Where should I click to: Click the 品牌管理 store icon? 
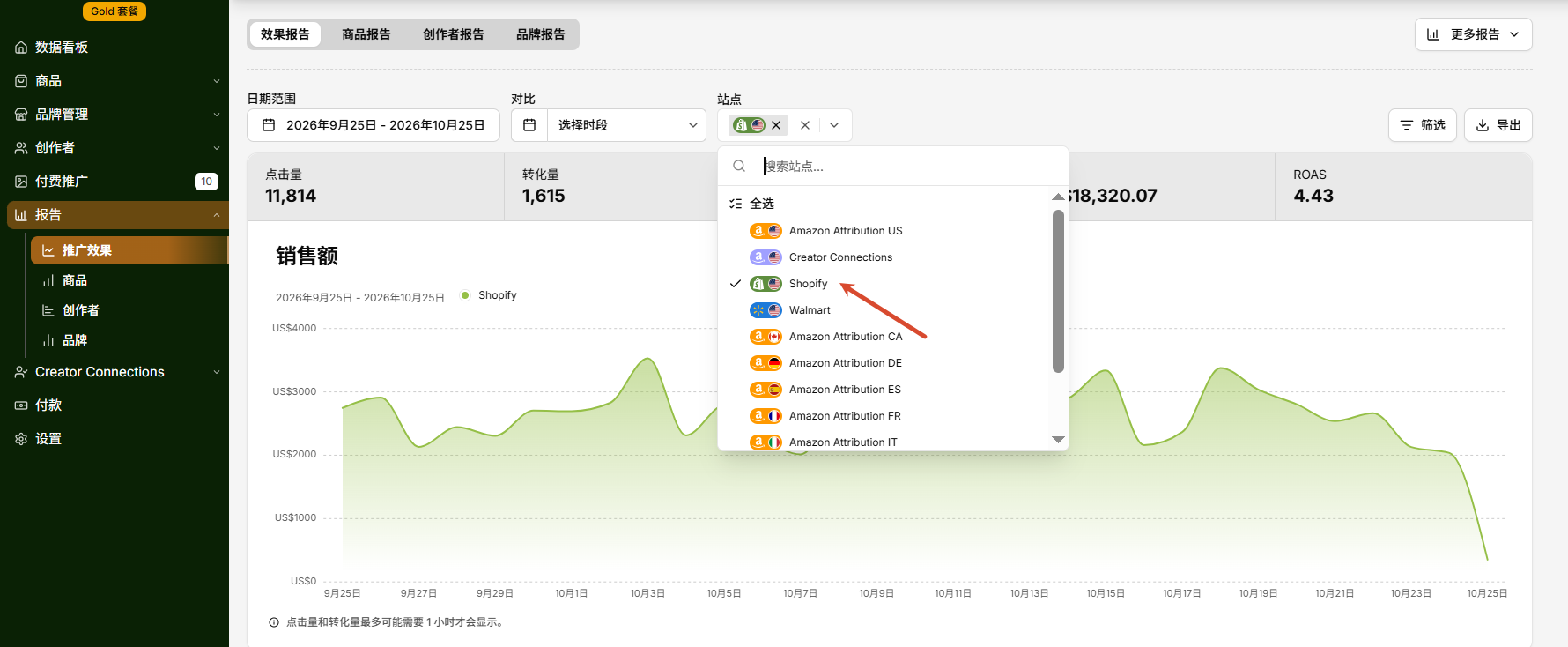tap(21, 115)
